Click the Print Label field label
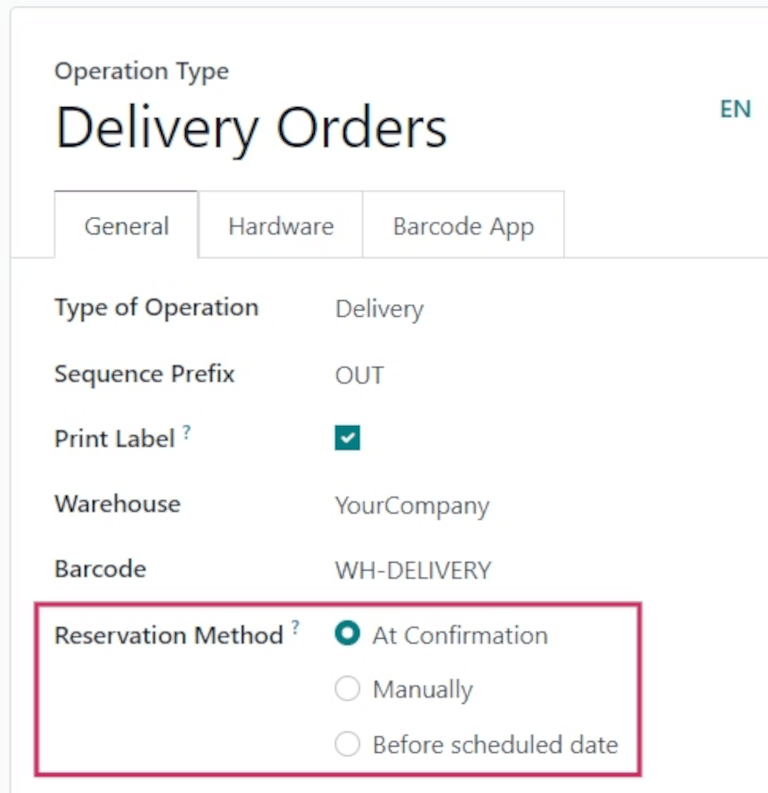The width and height of the screenshot is (768, 793). 114,438
